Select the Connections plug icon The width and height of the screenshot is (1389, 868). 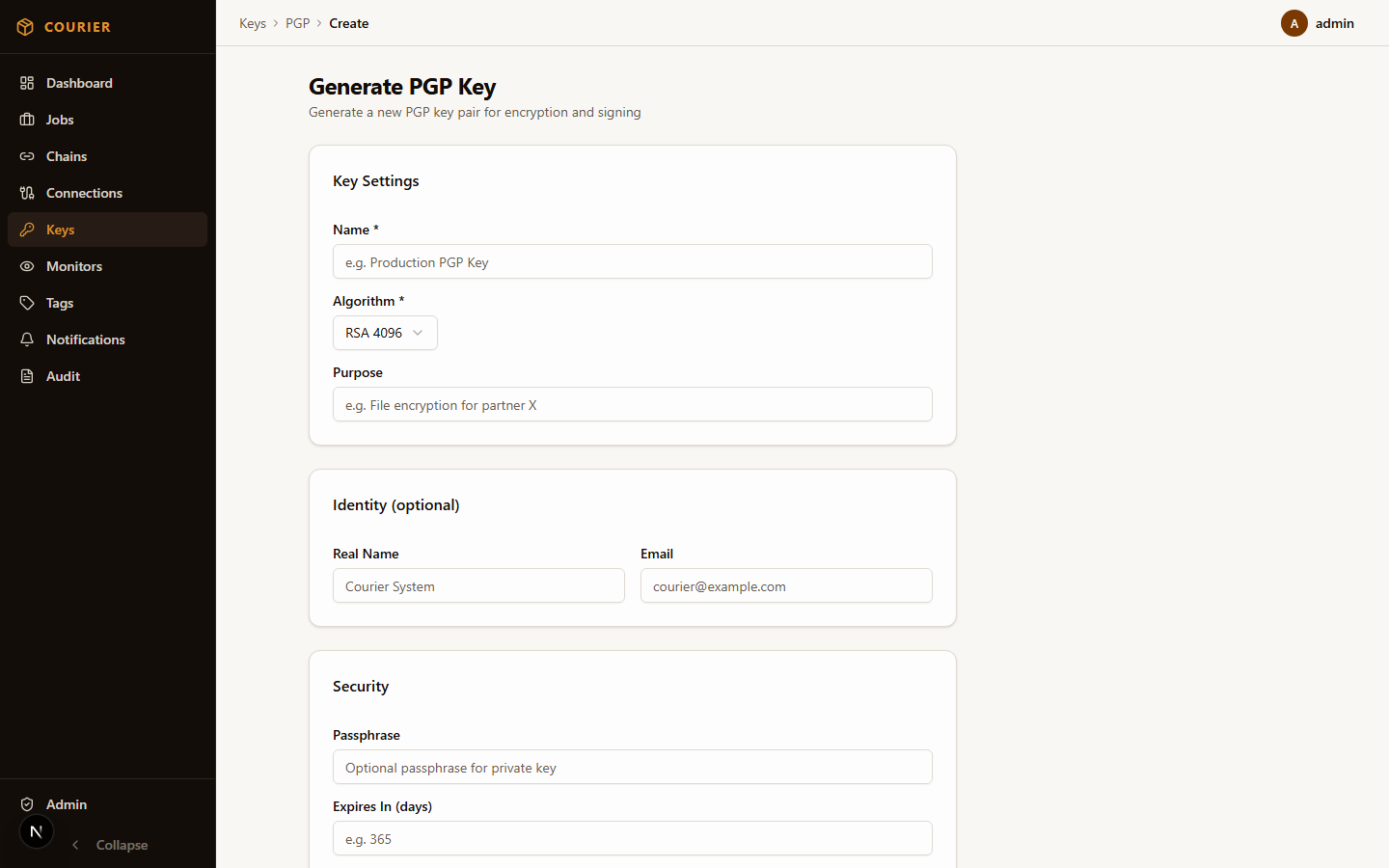tap(27, 193)
